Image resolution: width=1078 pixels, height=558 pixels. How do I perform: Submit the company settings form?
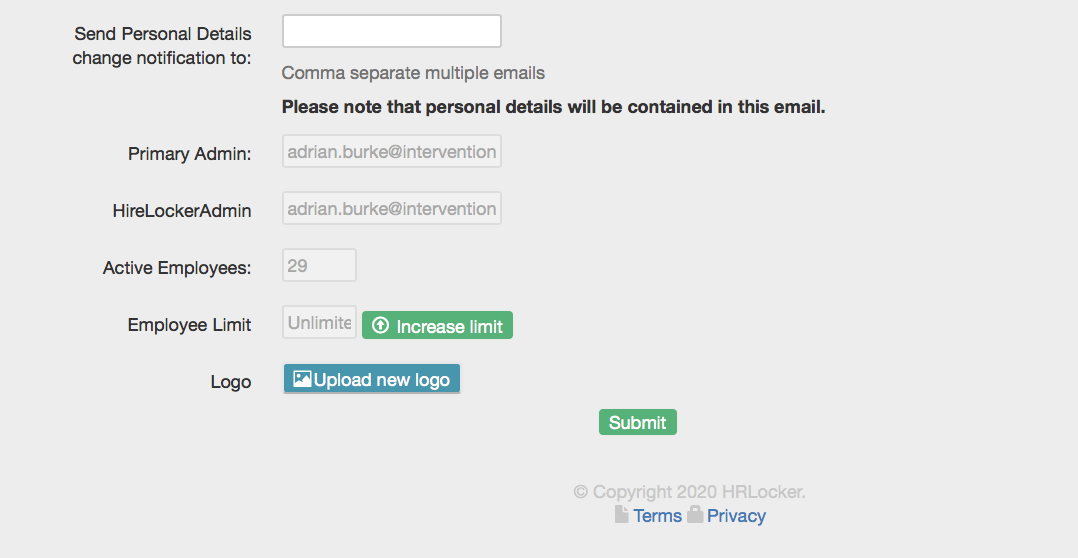click(x=637, y=422)
